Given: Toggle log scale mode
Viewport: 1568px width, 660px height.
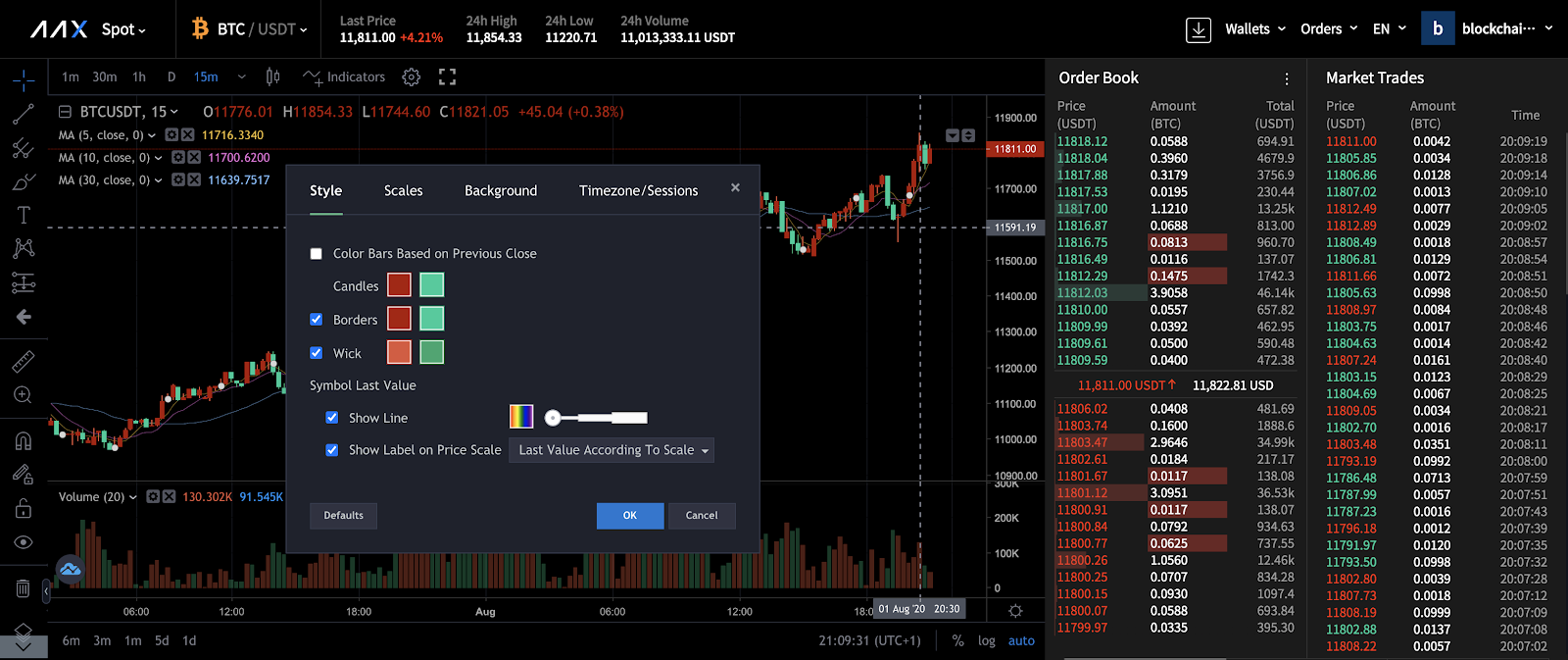Looking at the screenshot, I should (986, 640).
